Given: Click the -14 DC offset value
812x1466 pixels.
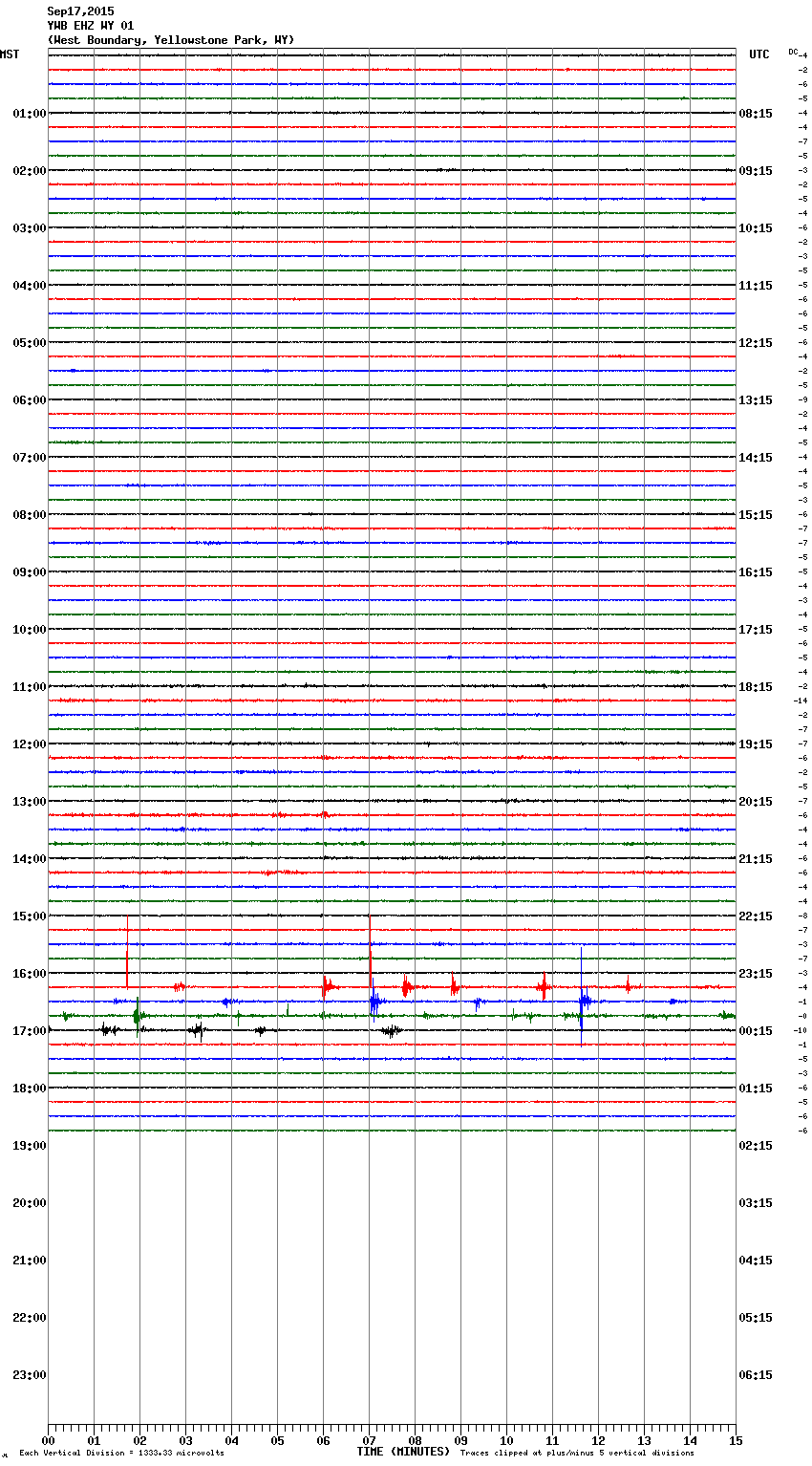Looking at the screenshot, I should click(x=801, y=701).
